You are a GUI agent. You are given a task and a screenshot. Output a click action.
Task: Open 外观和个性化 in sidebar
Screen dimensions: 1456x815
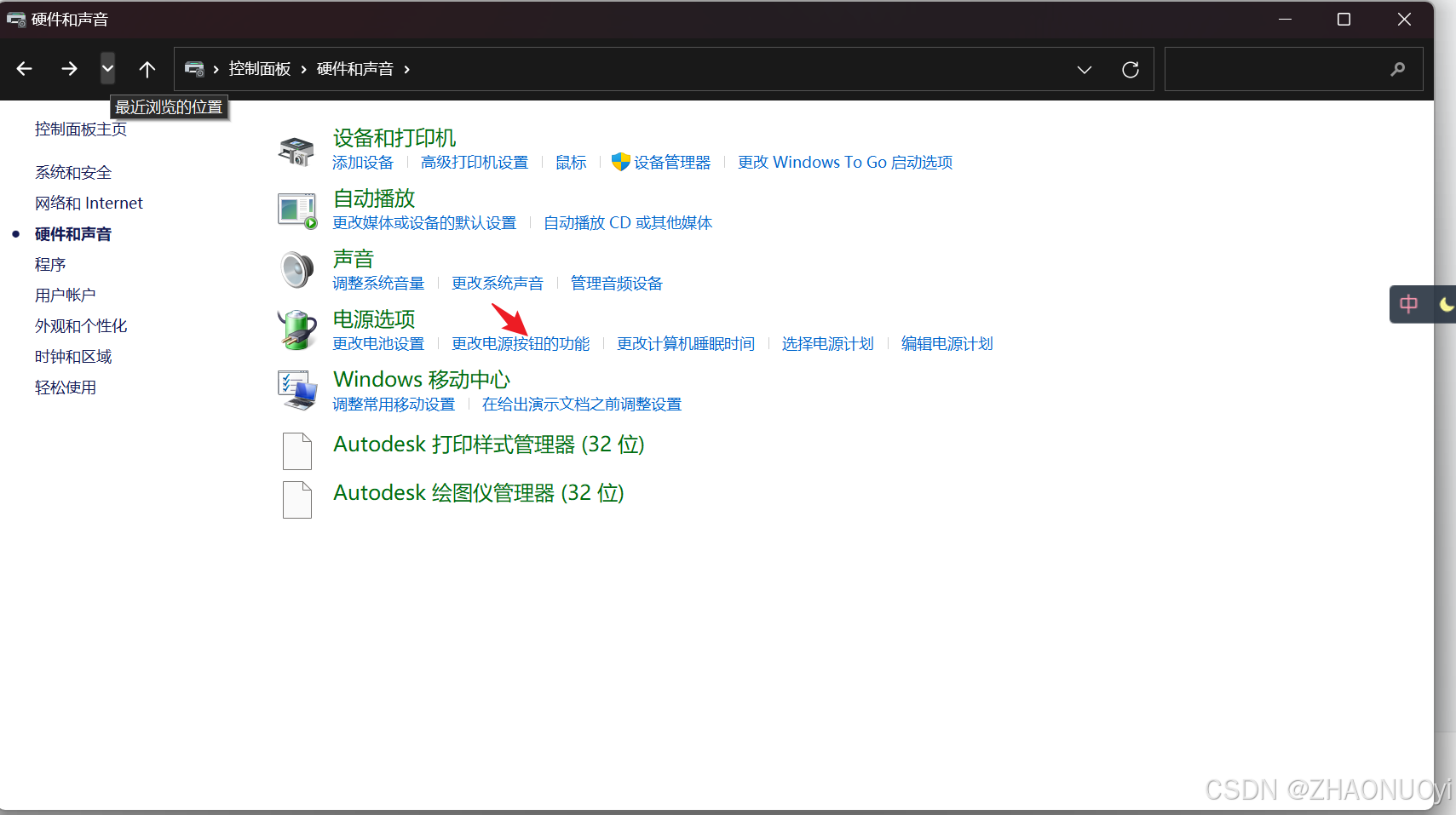click(x=81, y=326)
